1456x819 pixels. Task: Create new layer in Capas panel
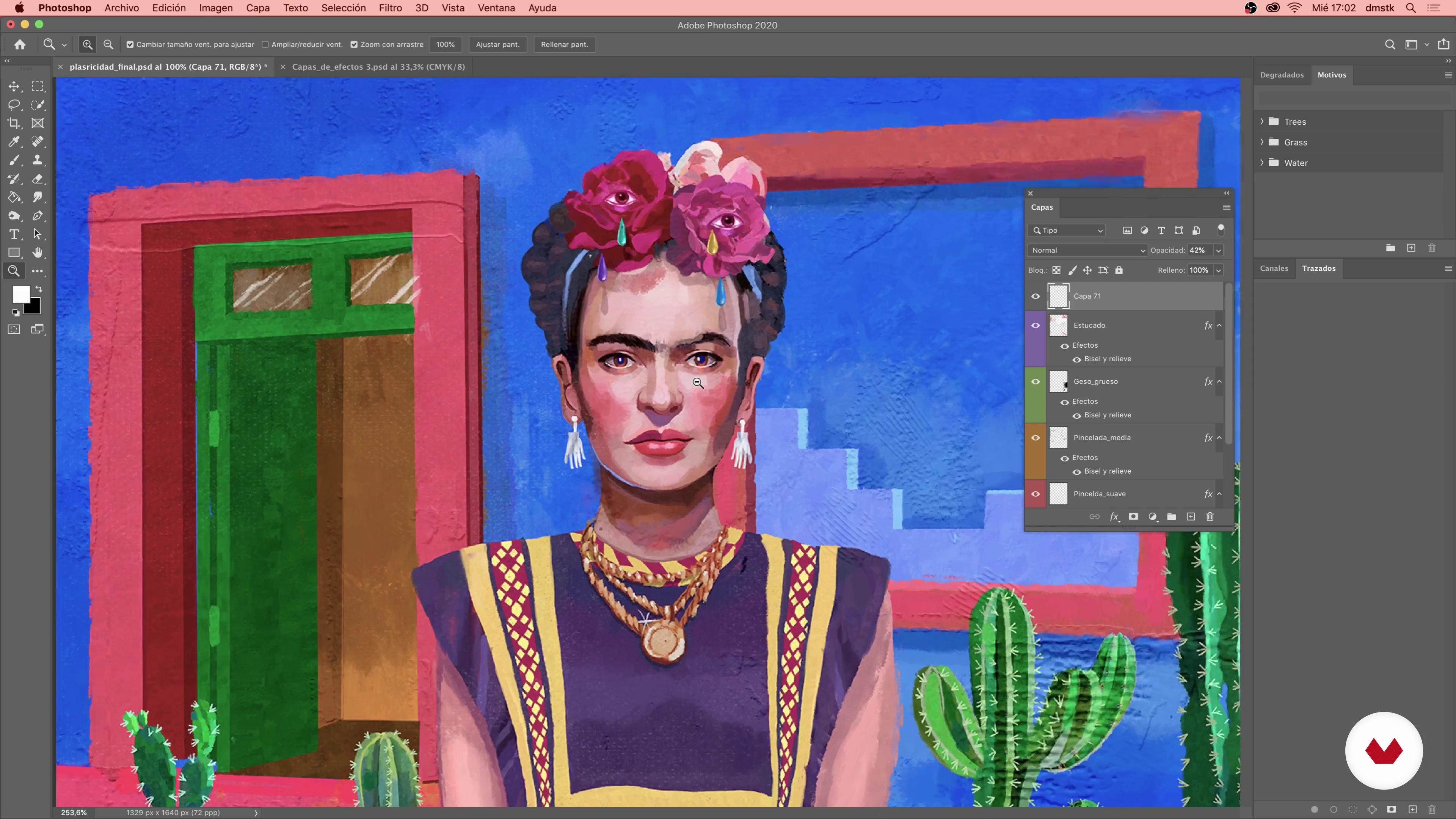tap(1191, 516)
